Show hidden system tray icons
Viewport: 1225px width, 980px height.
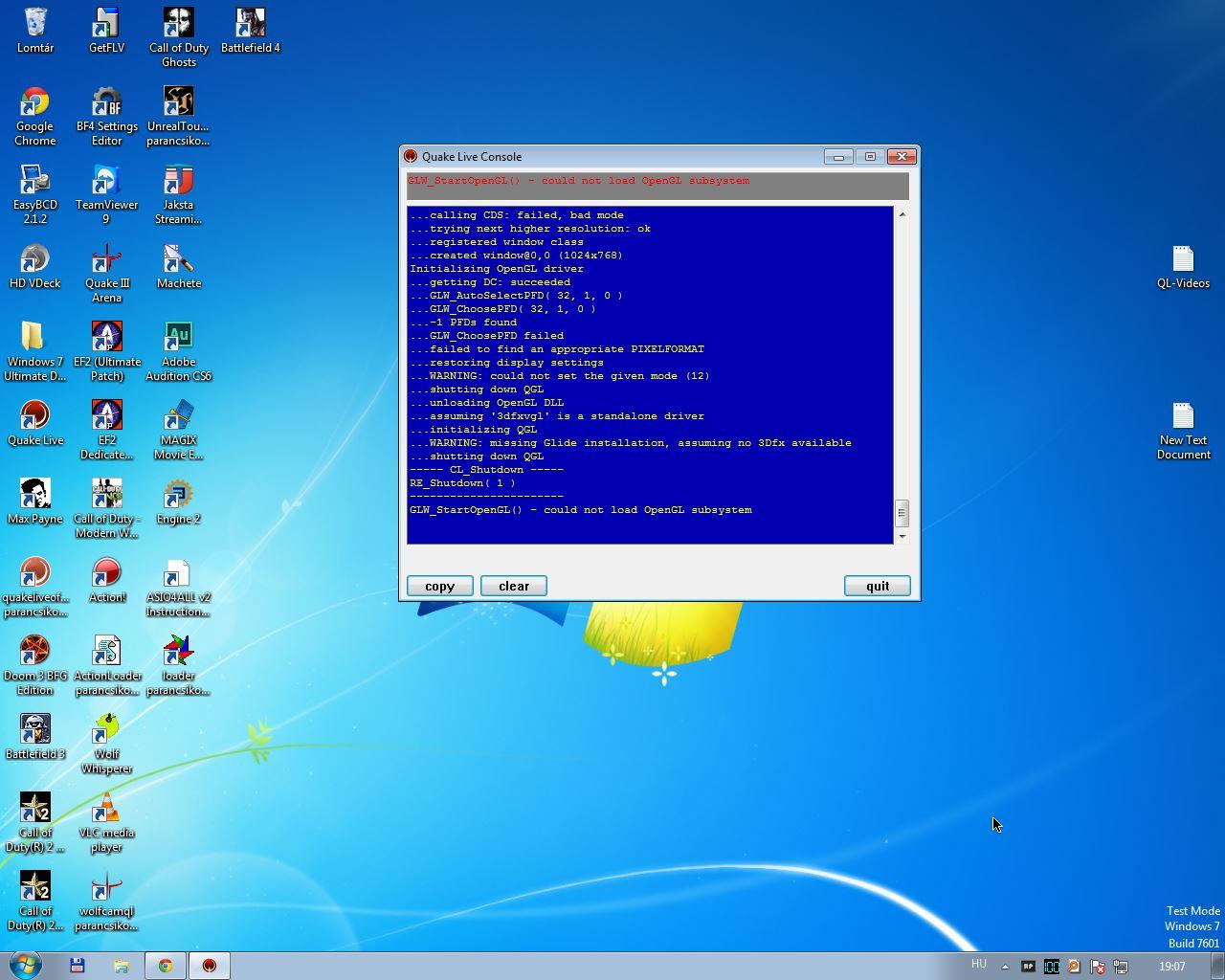coord(1005,967)
